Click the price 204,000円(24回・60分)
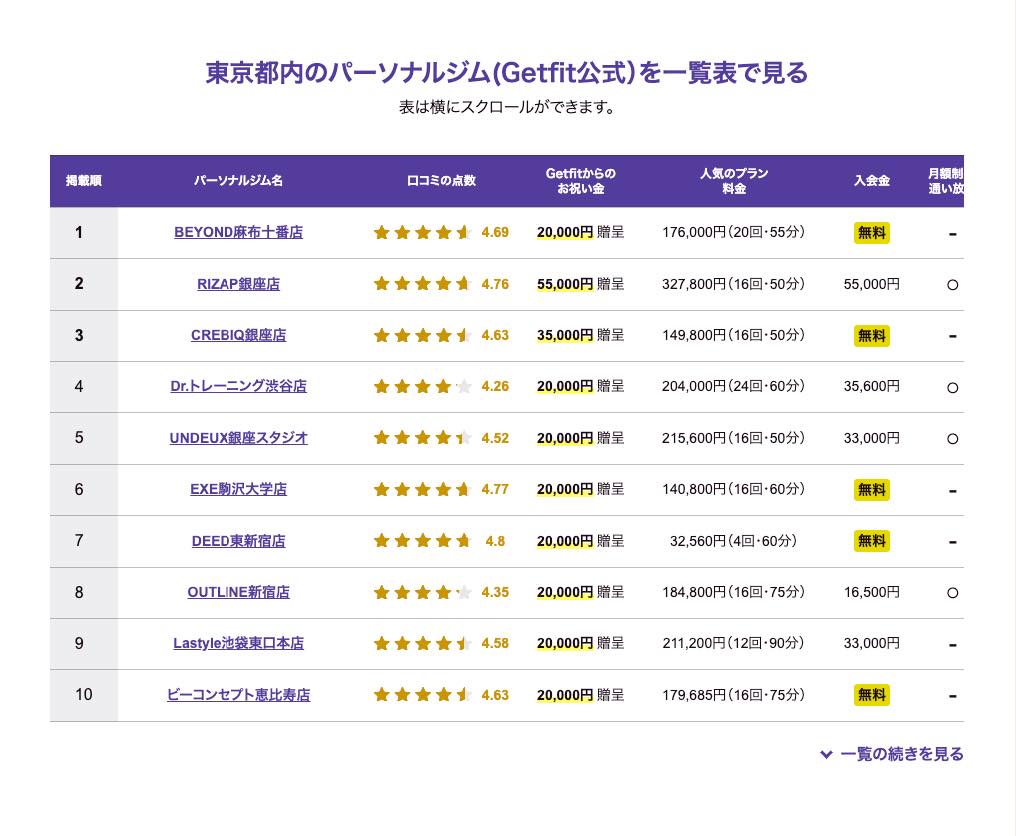The image size is (1016, 836). point(733,386)
